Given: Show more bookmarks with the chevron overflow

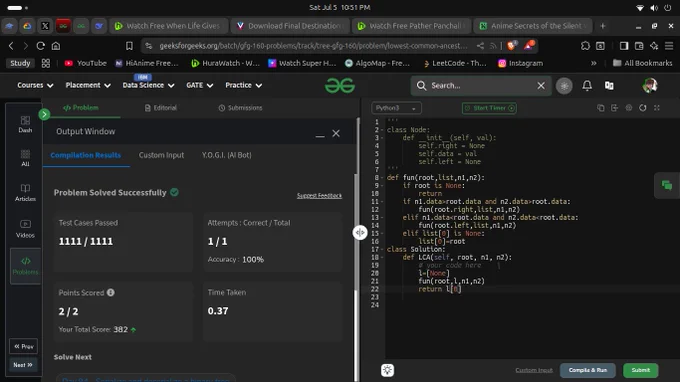Looking at the screenshot, I should tap(593, 63).
